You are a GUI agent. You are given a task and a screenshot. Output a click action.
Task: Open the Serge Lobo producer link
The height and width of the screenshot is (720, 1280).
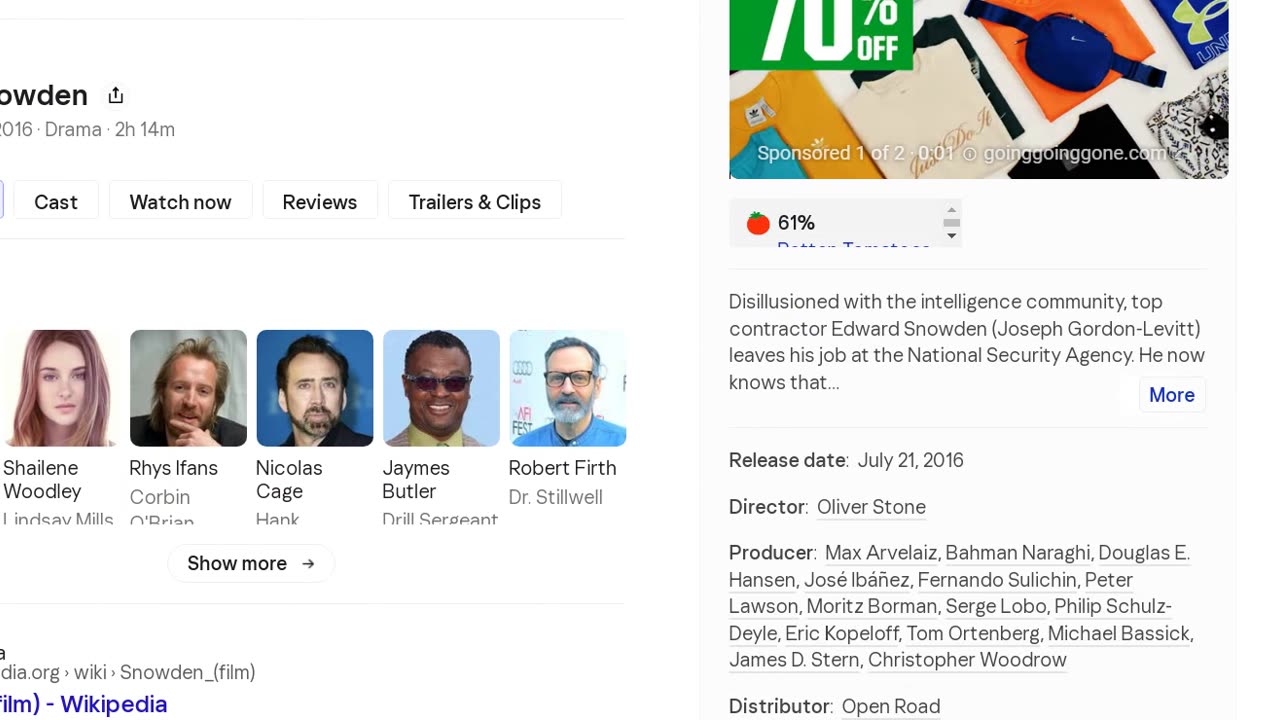point(996,606)
